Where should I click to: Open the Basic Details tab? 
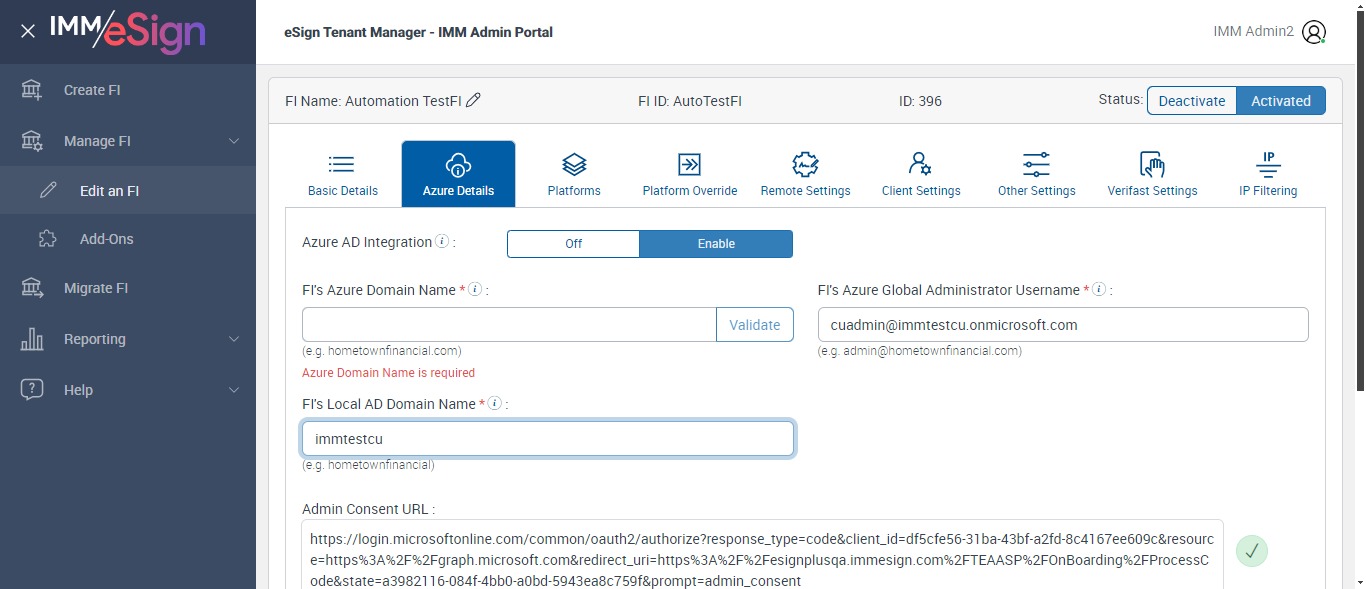[343, 174]
